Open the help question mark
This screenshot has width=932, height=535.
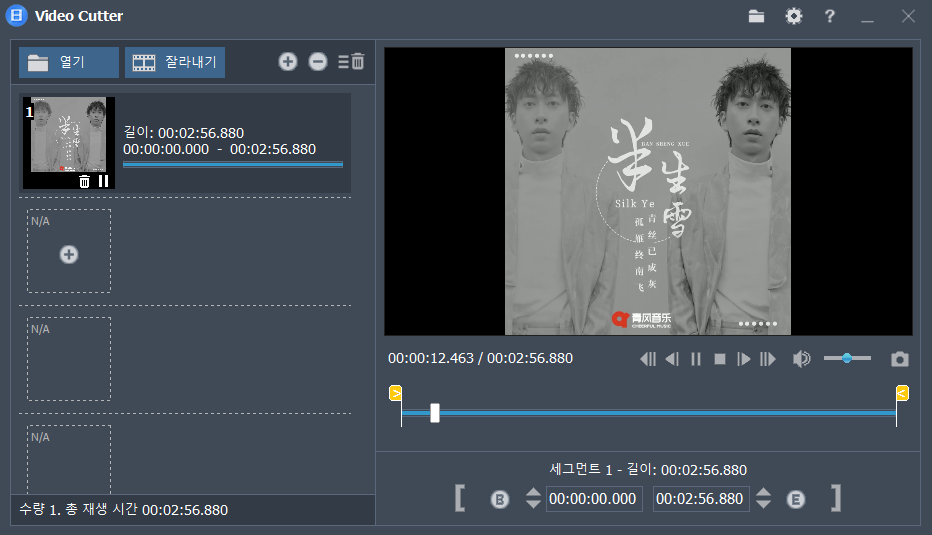830,16
